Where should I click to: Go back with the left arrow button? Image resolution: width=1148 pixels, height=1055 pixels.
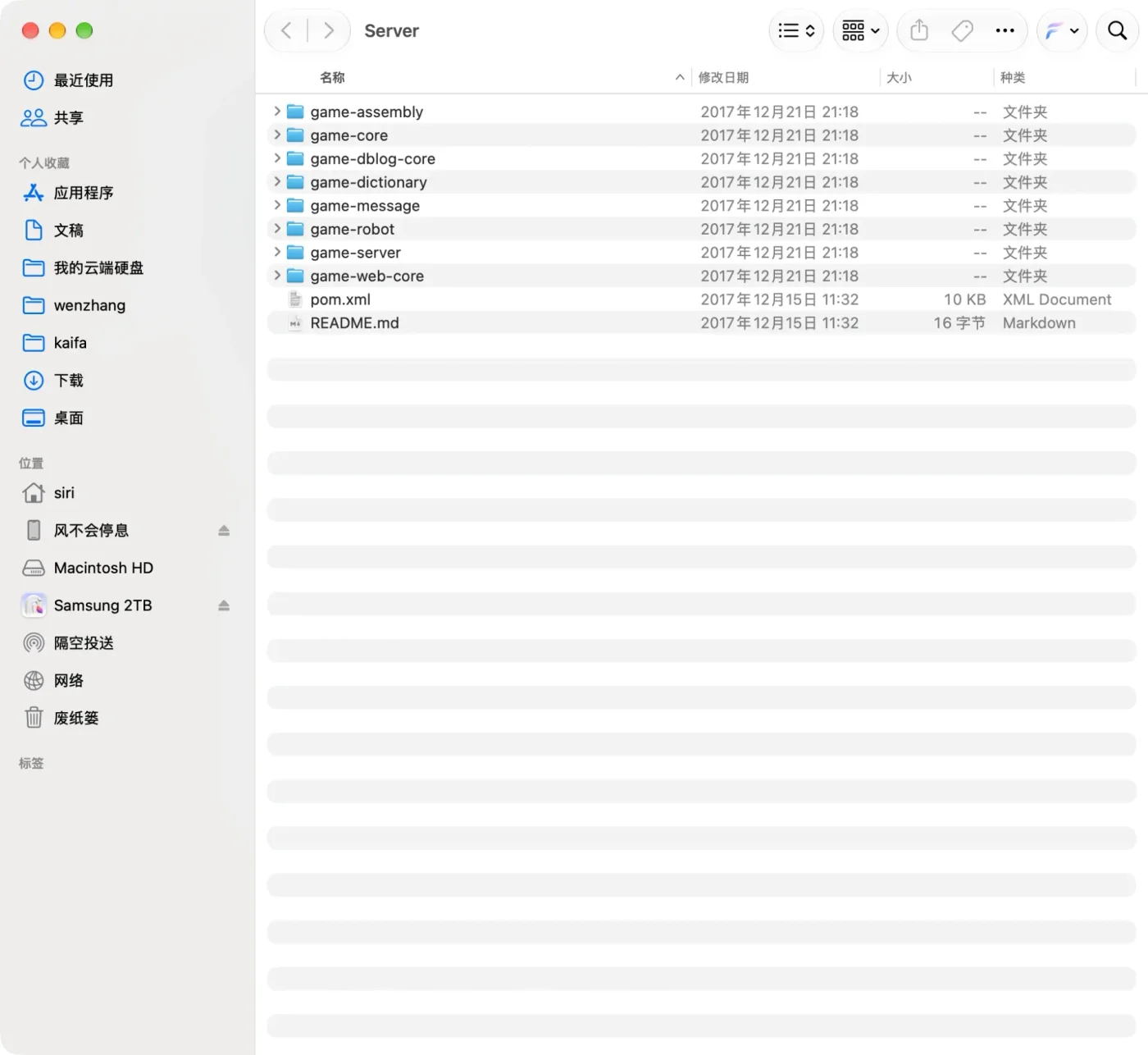[286, 31]
